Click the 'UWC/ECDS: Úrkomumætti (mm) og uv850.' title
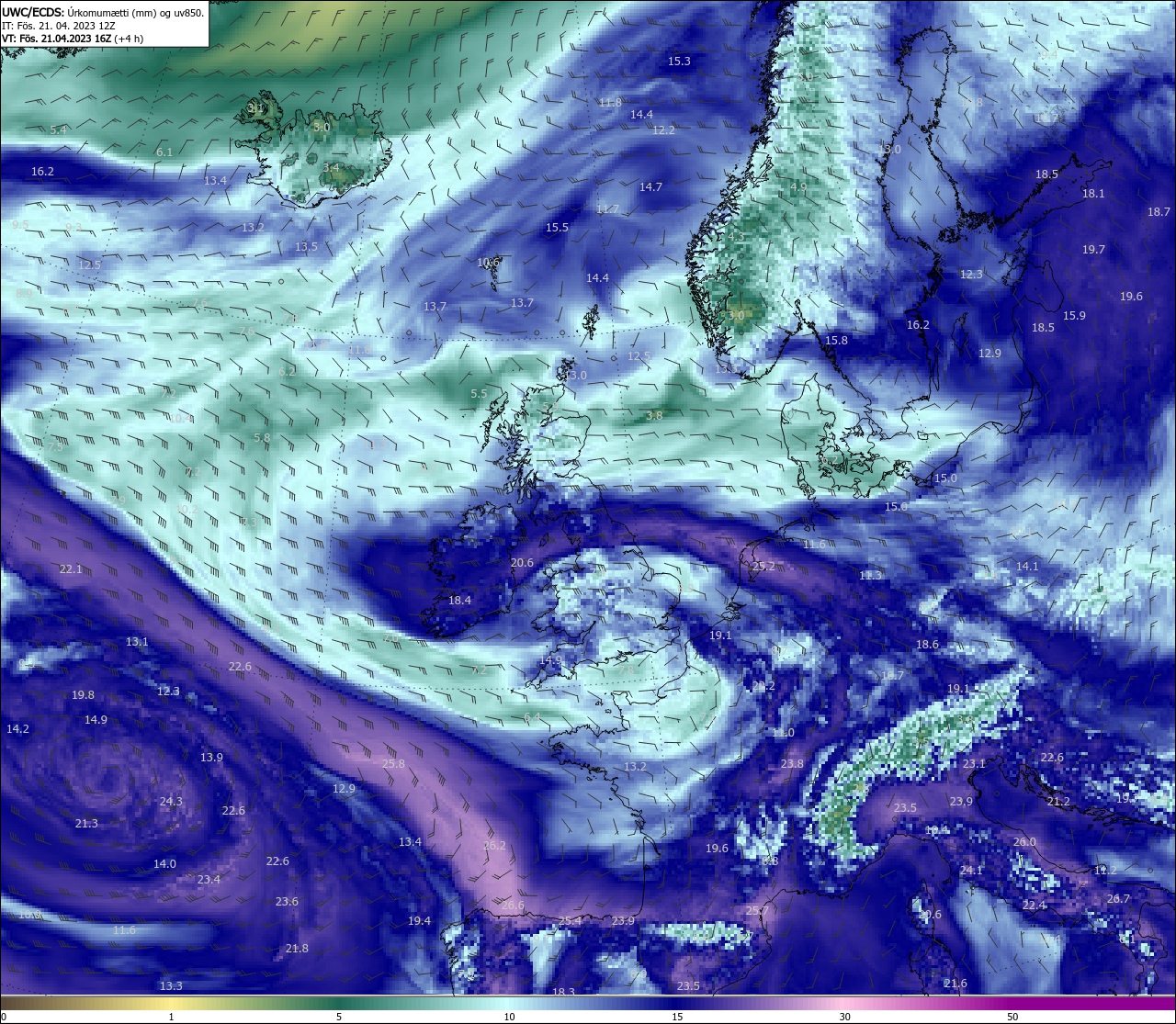Viewport: 1176px width, 1024px height. click(x=103, y=13)
